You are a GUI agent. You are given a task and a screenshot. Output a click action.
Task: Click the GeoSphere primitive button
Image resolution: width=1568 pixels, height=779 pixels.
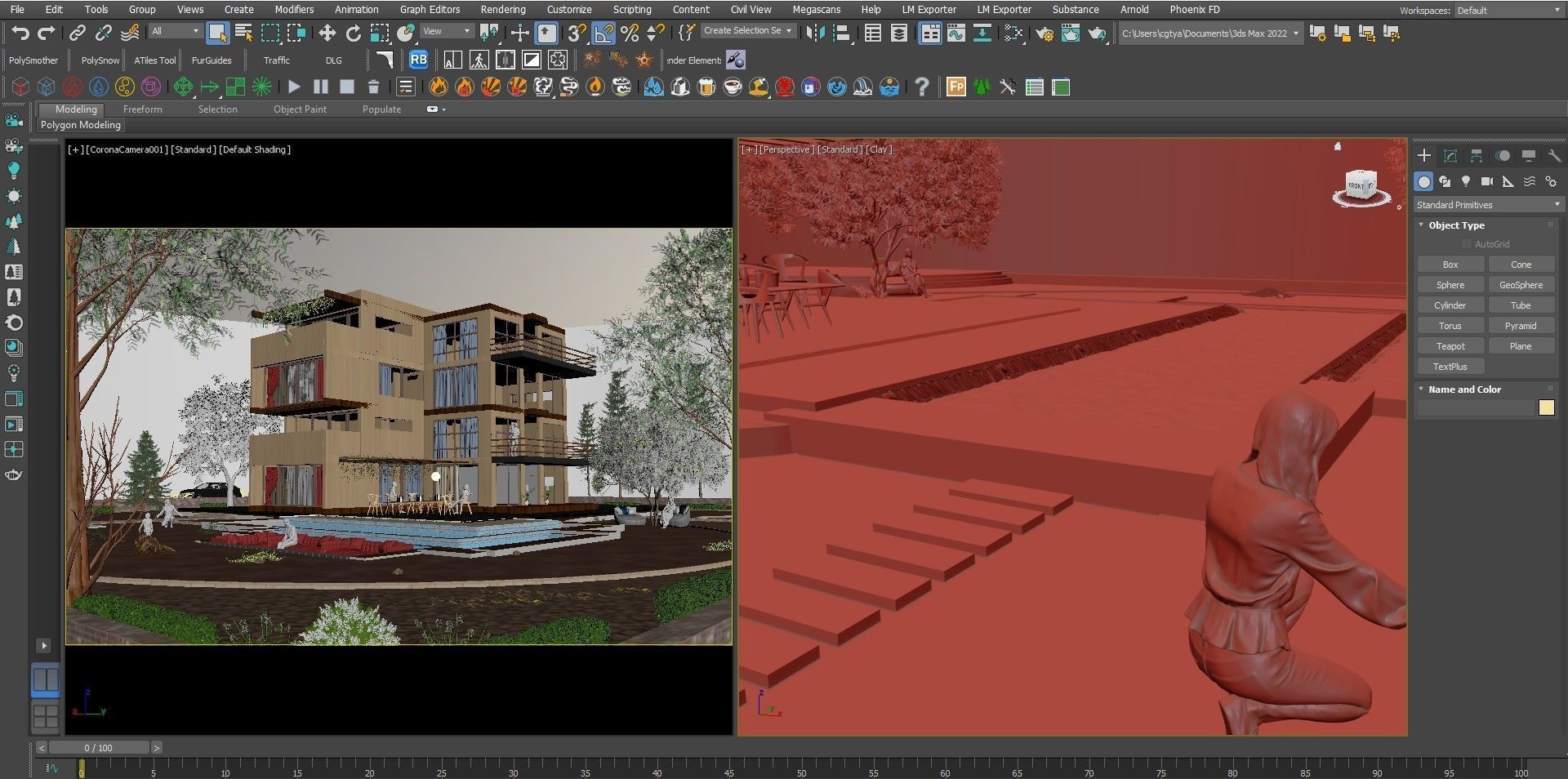click(1521, 285)
